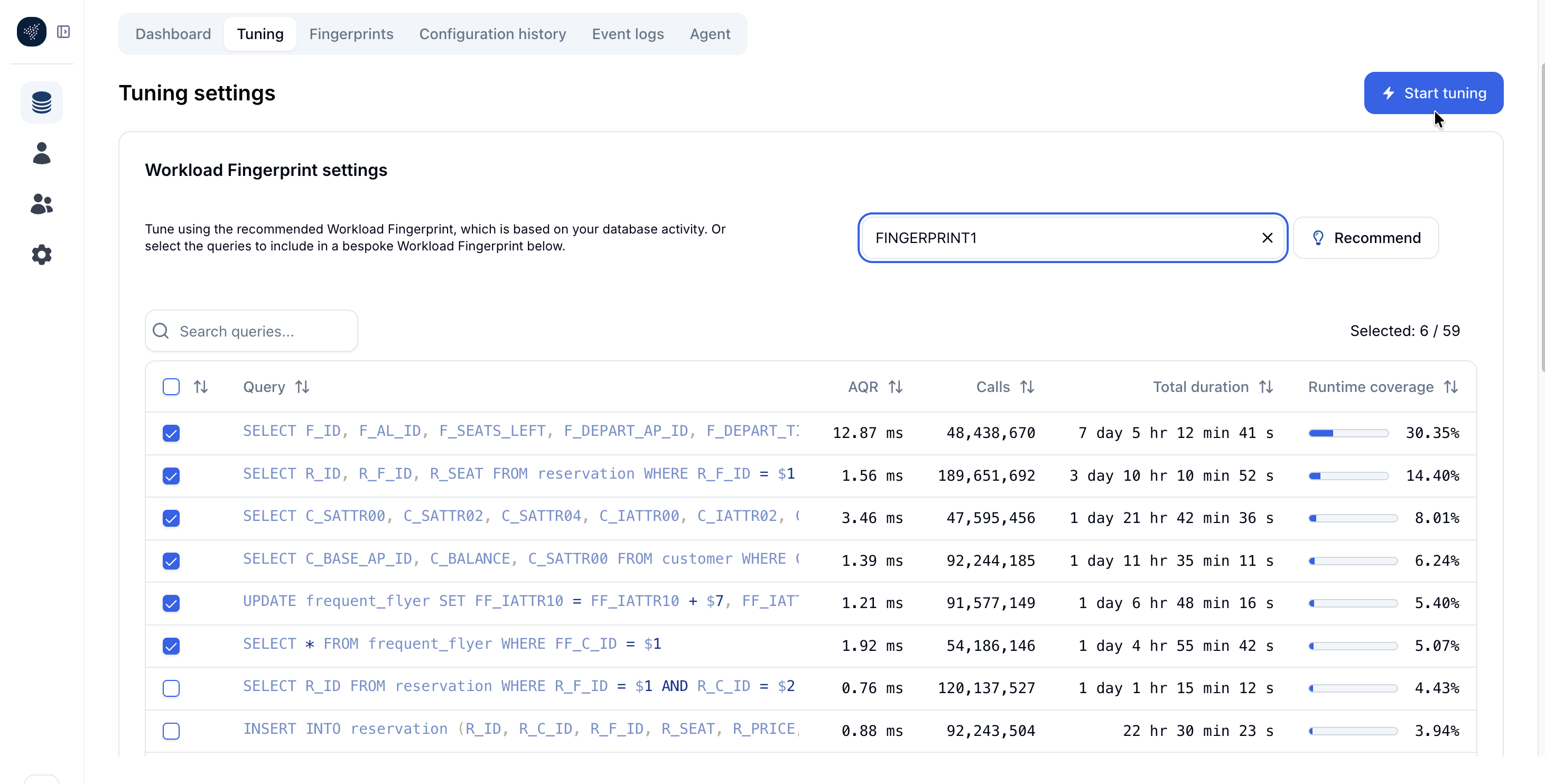Toggle the select-all header checkbox
Viewport: 1545px width, 784px height.
[171, 387]
